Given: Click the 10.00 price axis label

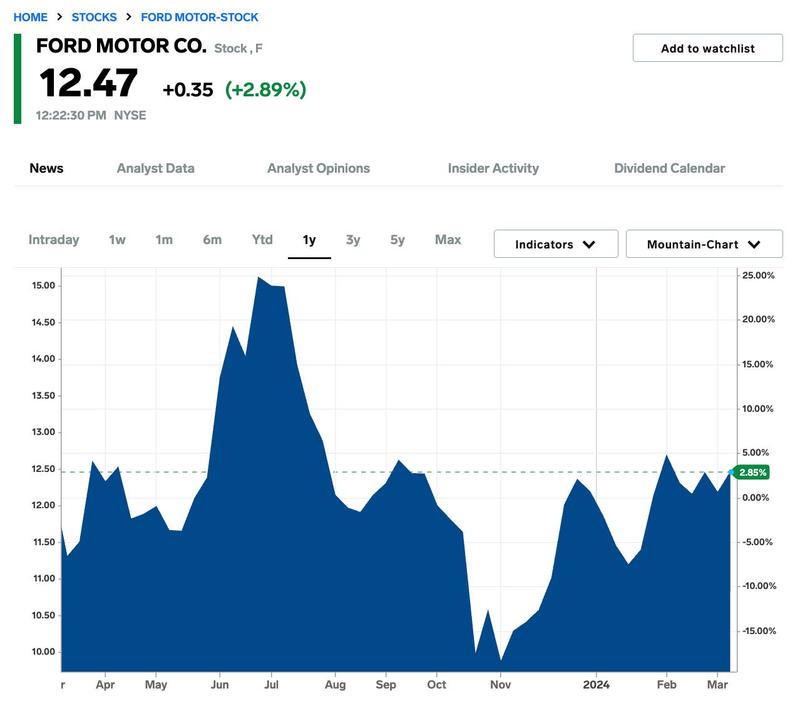Looking at the screenshot, I should [43, 652].
